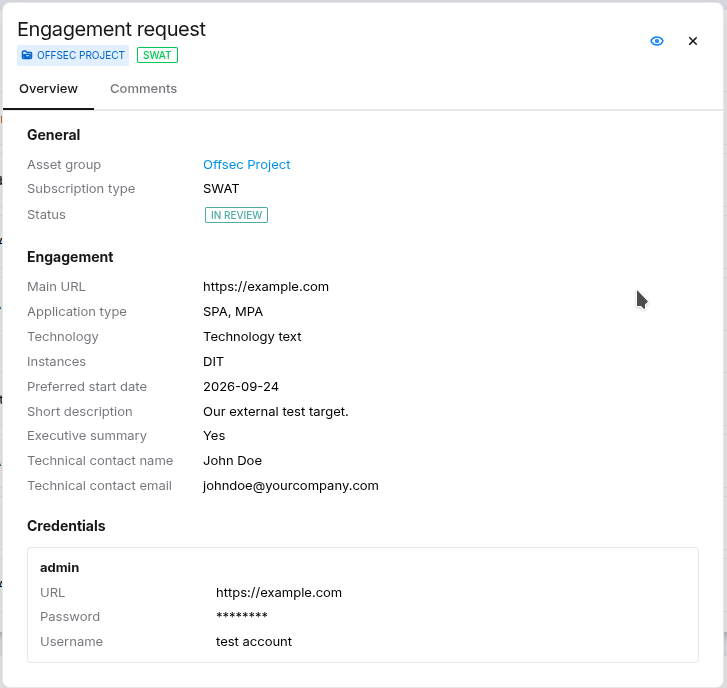Click the Subscription type value SWAT
Viewport: 727px width, 688px height.
pos(221,189)
